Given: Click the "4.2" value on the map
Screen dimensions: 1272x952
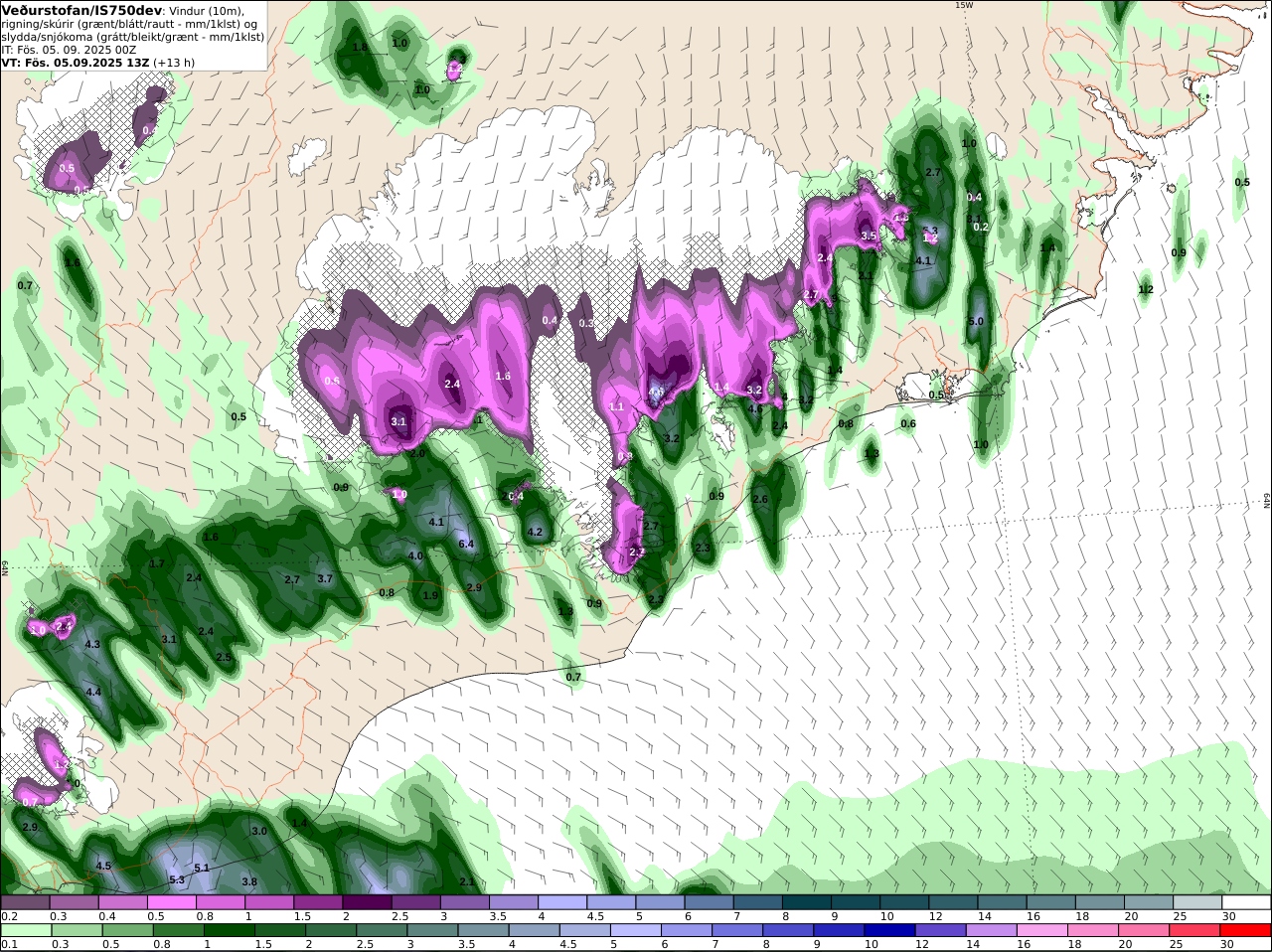Looking at the screenshot, I should tap(535, 533).
